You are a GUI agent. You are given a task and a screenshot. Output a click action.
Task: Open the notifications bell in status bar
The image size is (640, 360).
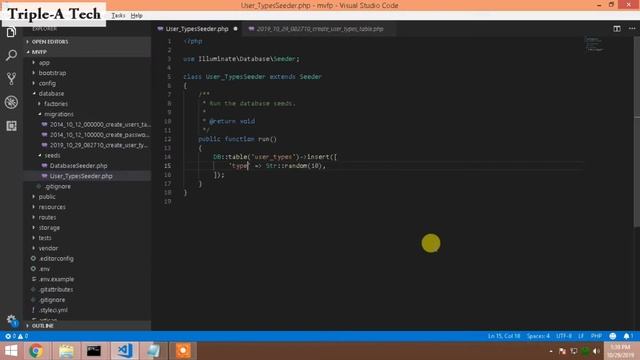628,336
